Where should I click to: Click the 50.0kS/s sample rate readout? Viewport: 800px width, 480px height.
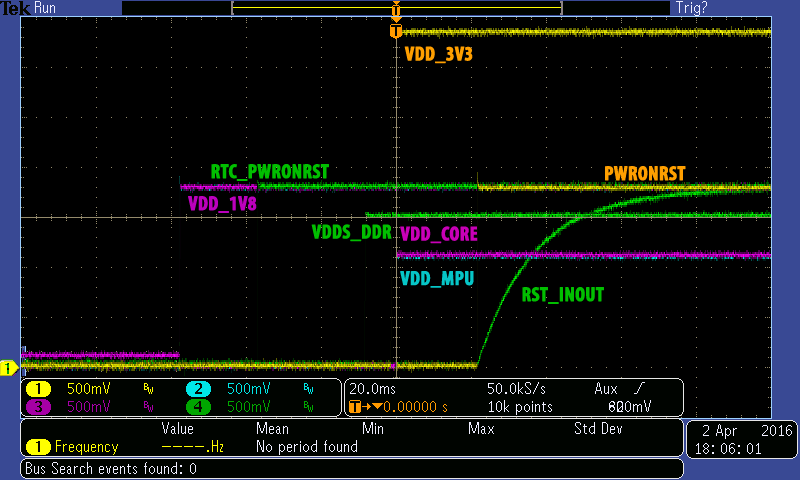pyautogui.click(x=516, y=389)
